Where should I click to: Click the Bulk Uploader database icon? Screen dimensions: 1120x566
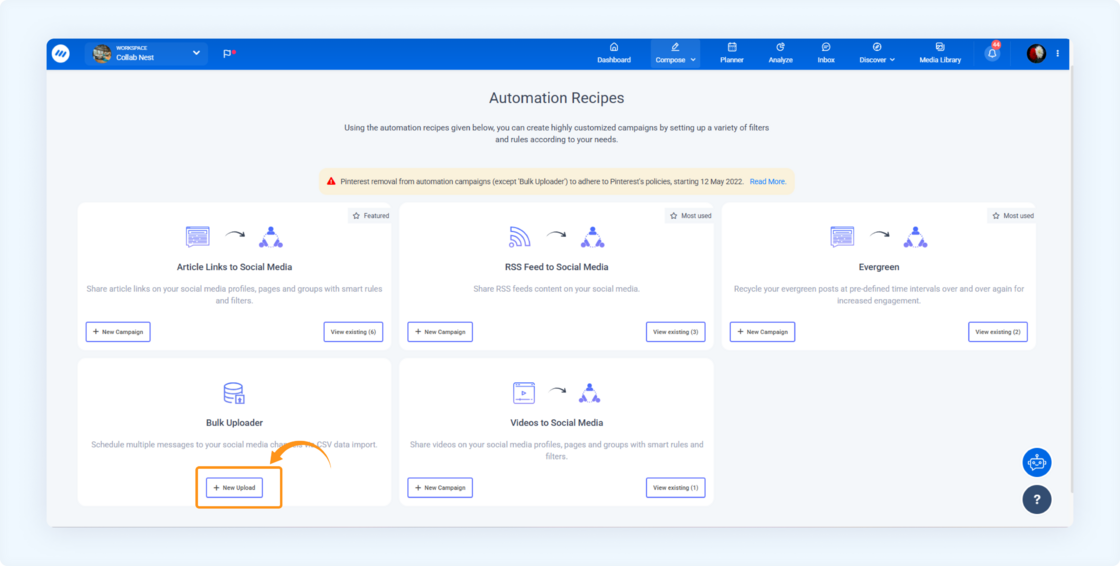[x=234, y=393]
